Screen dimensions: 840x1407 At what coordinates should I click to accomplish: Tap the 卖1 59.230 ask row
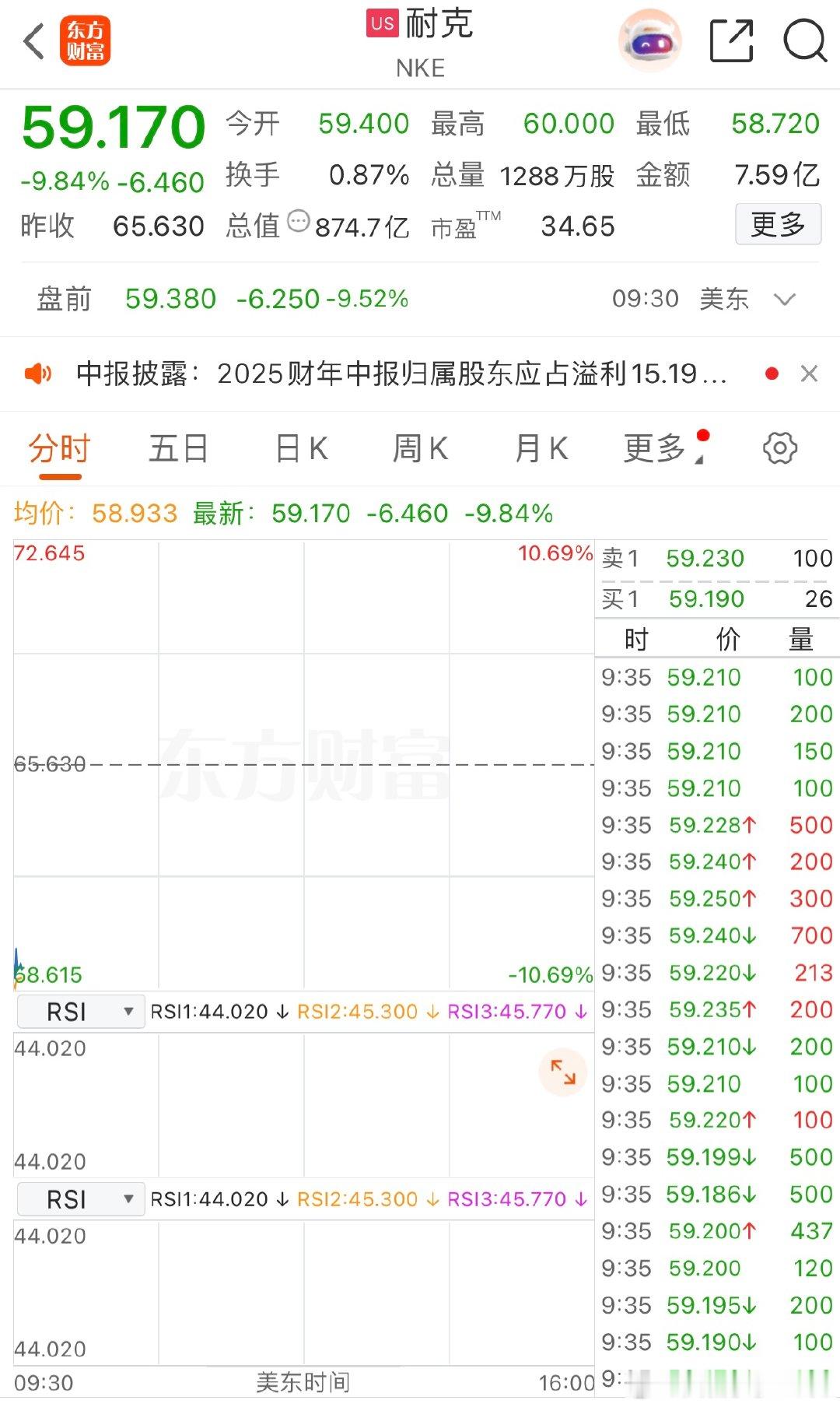tap(716, 559)
